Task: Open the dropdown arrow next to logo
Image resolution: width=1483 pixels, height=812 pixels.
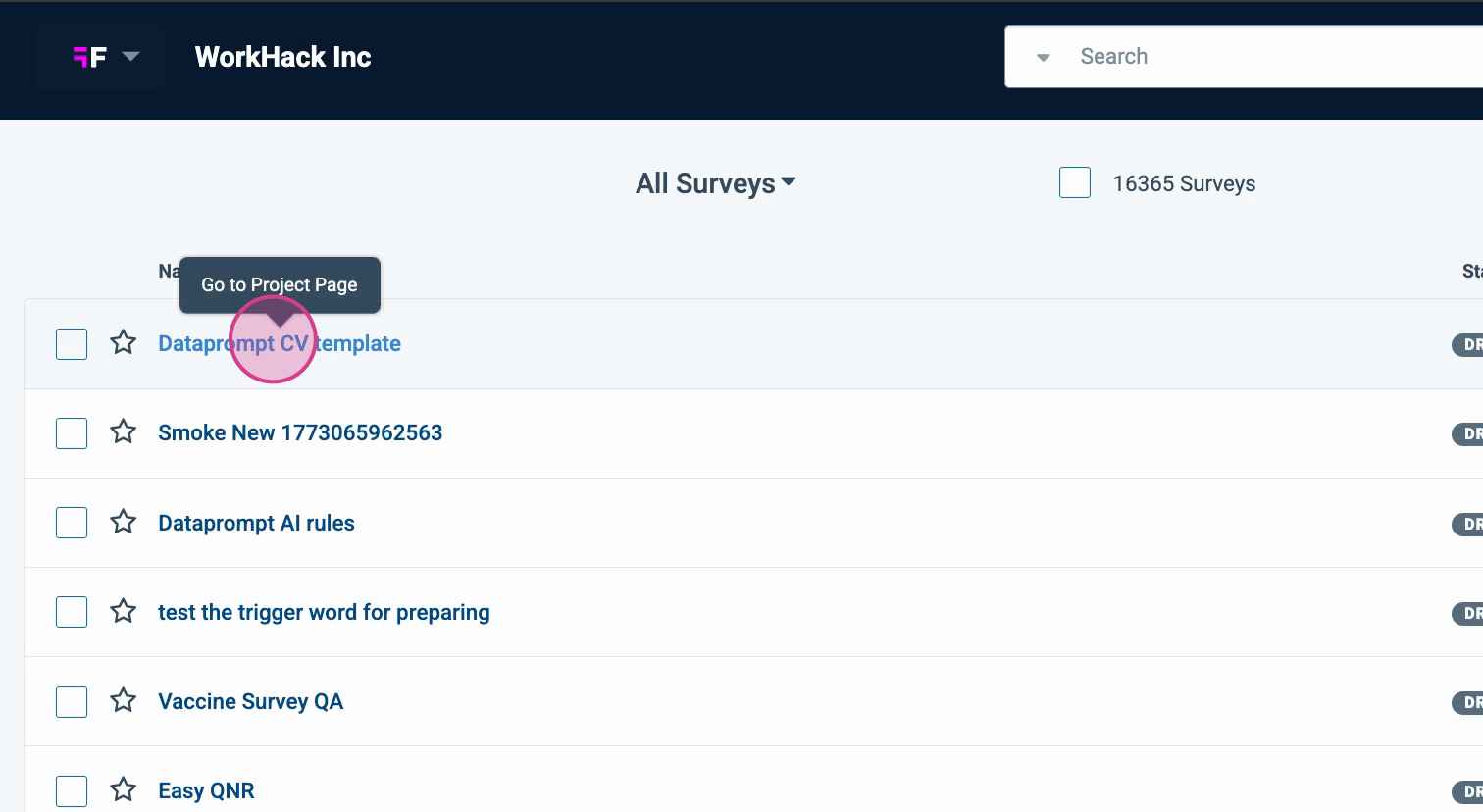Action: coord(130,57)
